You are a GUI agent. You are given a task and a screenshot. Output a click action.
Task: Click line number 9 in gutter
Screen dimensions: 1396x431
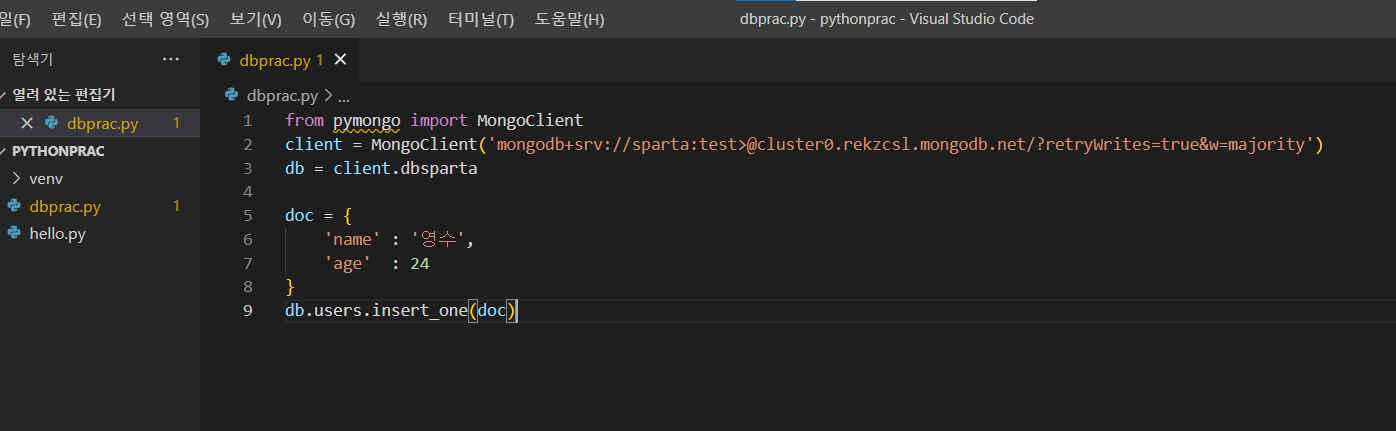click(247, 311)
